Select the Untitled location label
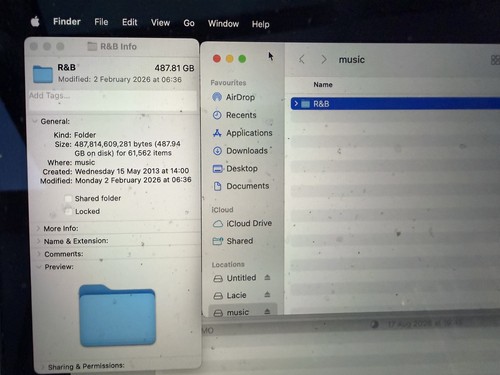This screenshot has height=375, width=500. point(241,278)
